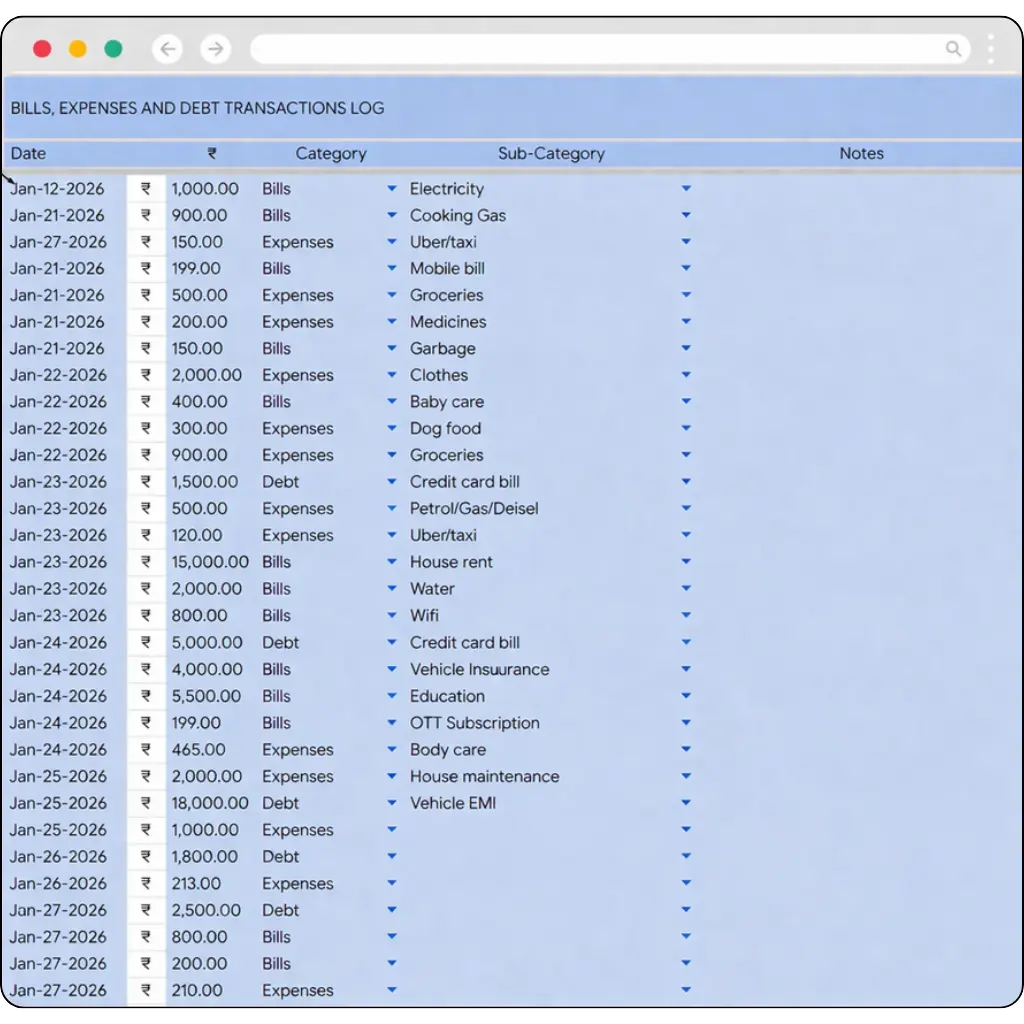Select the 5,500.00 amount cell for Education

click(205, 696)
